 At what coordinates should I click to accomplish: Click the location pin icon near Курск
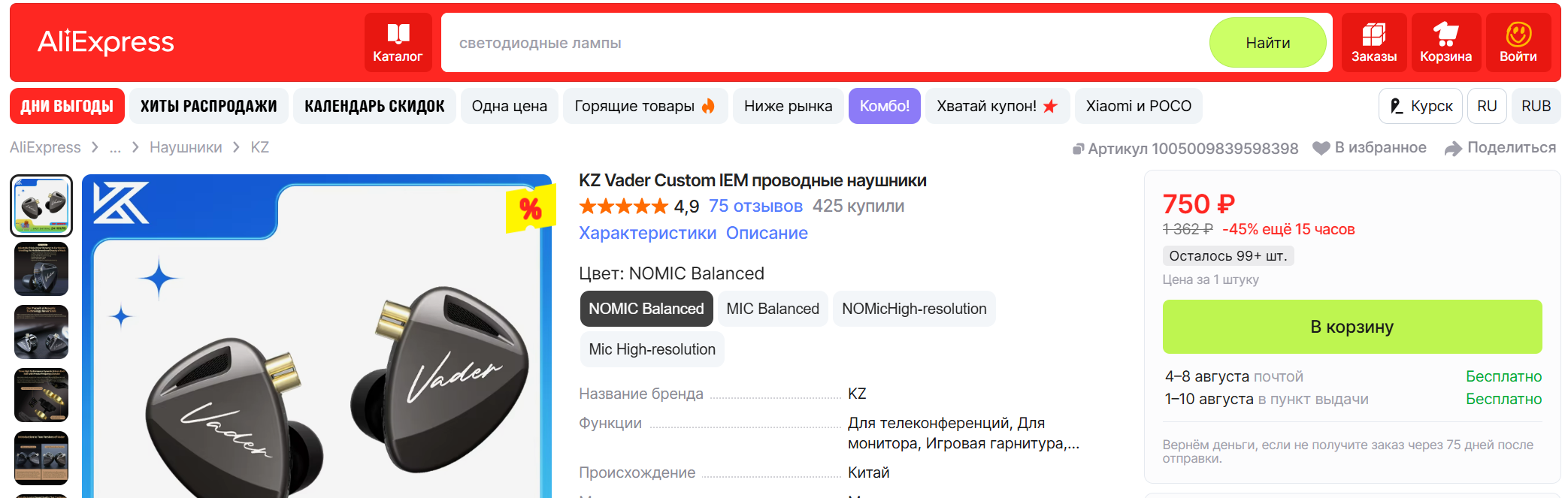[x=1396, y=106]
